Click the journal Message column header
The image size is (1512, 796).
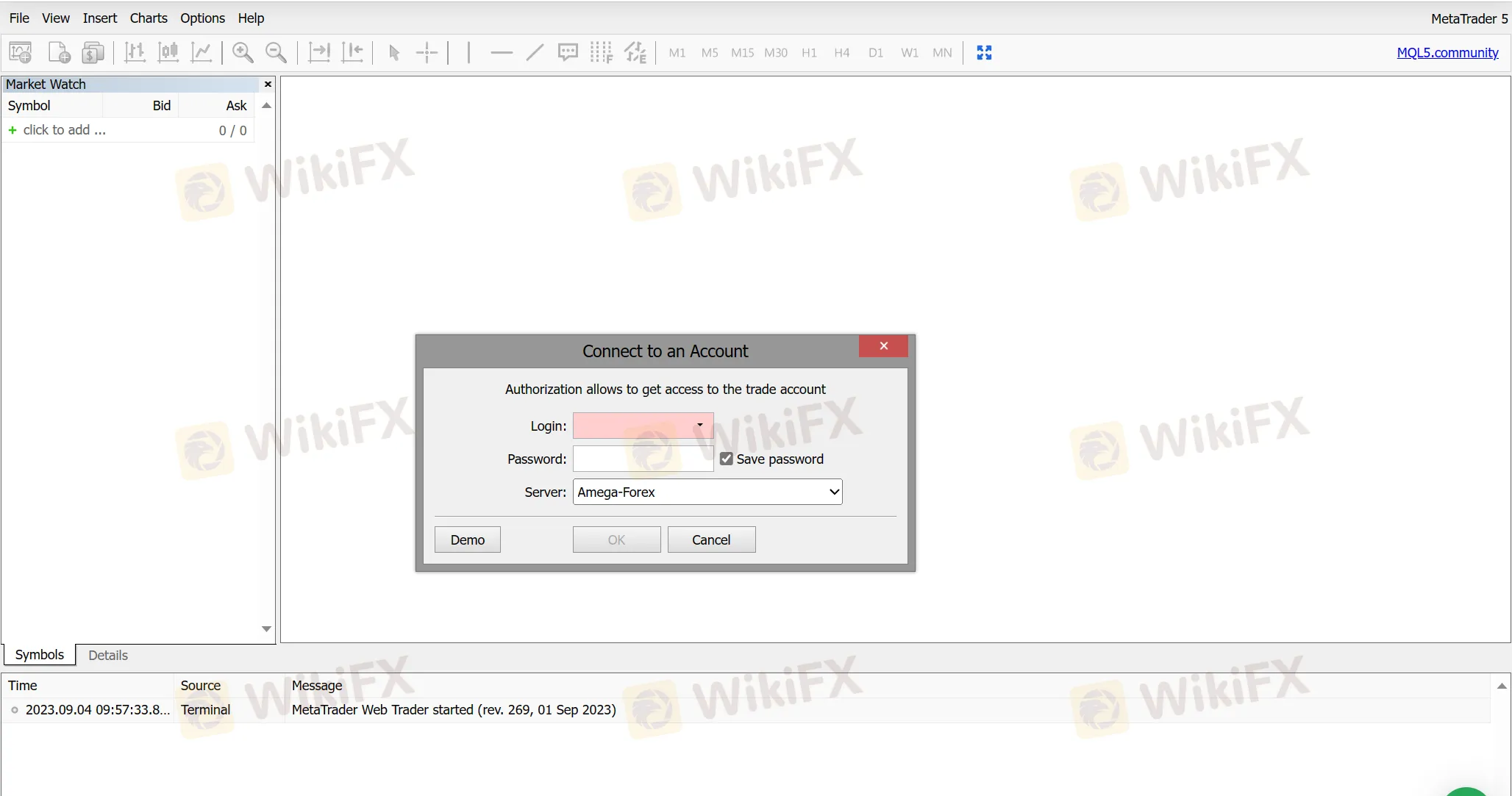[x=888, y=686]
